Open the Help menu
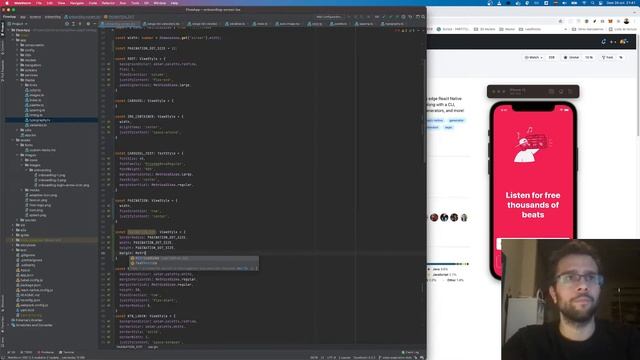Screen dimensions: 640x360 (x=174, y=3)
